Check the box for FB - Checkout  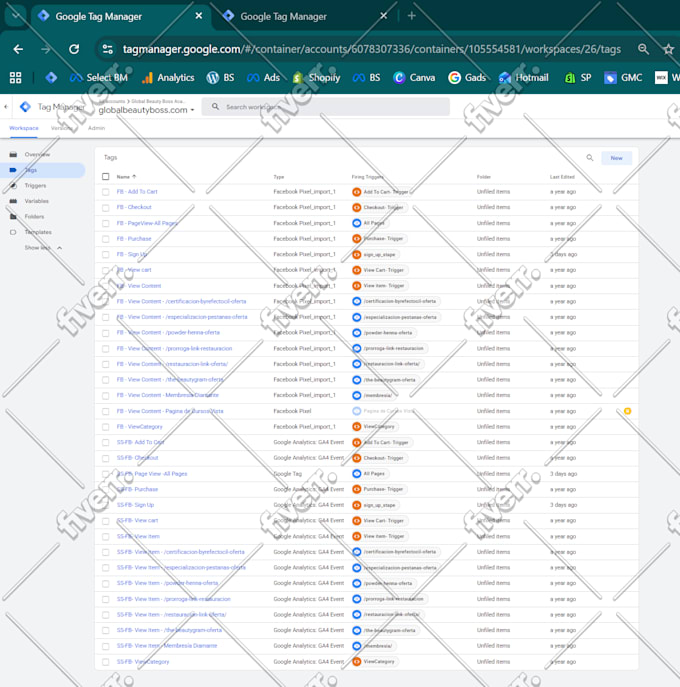coord(106,207)
